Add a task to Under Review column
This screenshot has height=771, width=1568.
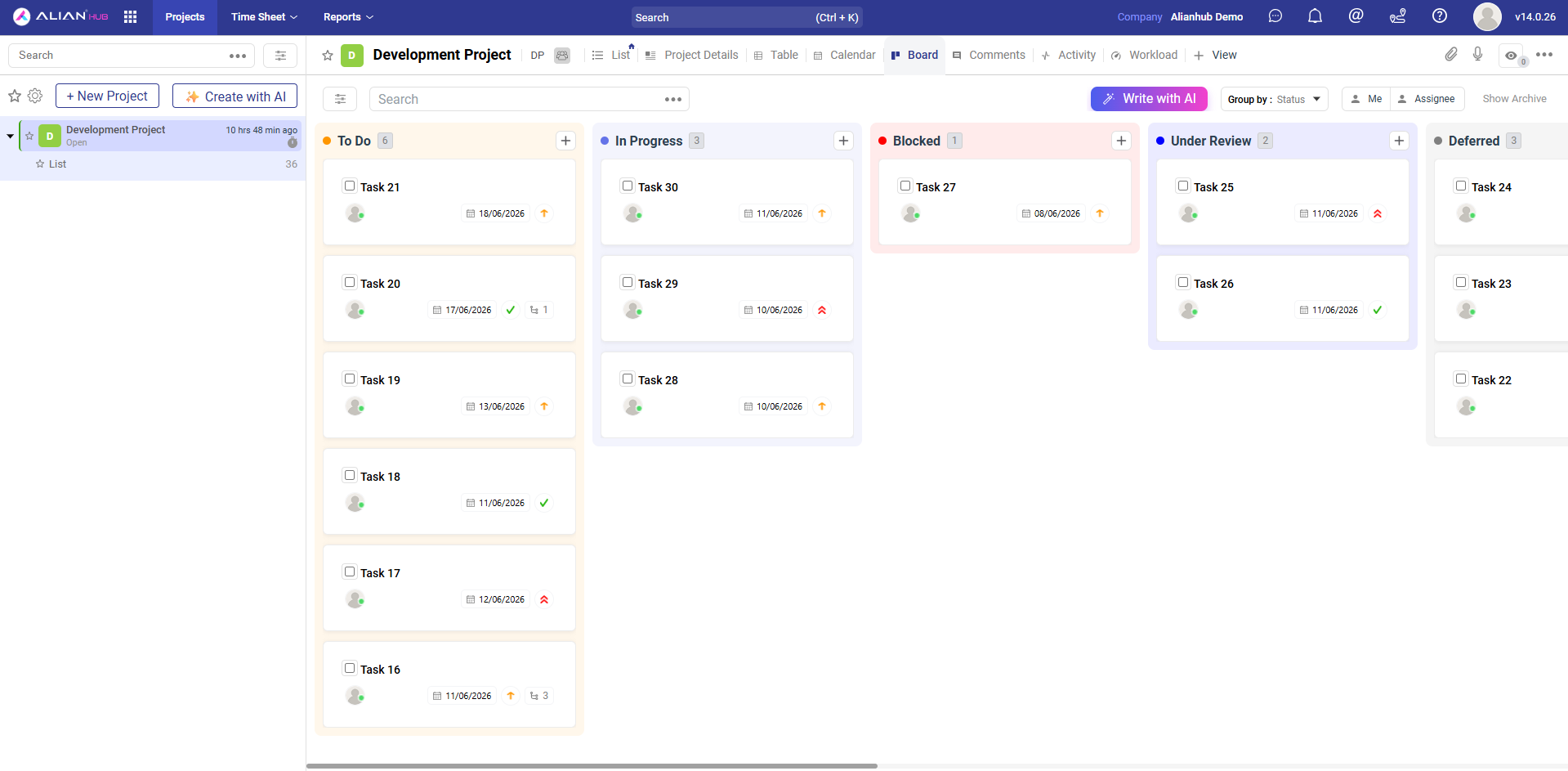[1399, 141]
